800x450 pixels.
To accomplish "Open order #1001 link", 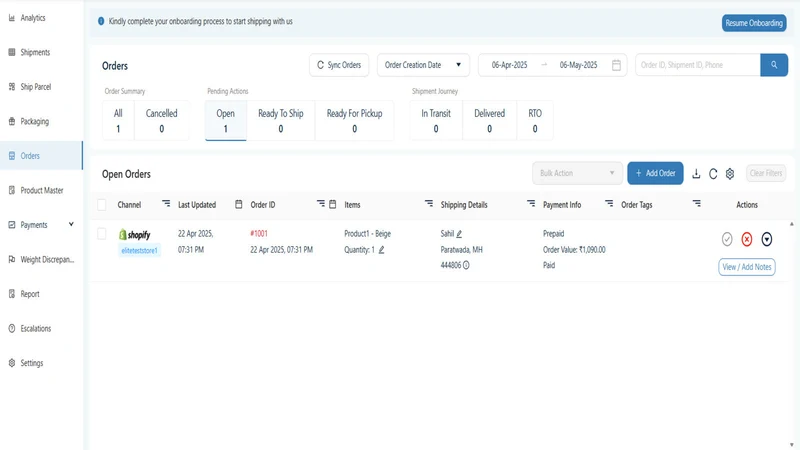I will (259, 234).
